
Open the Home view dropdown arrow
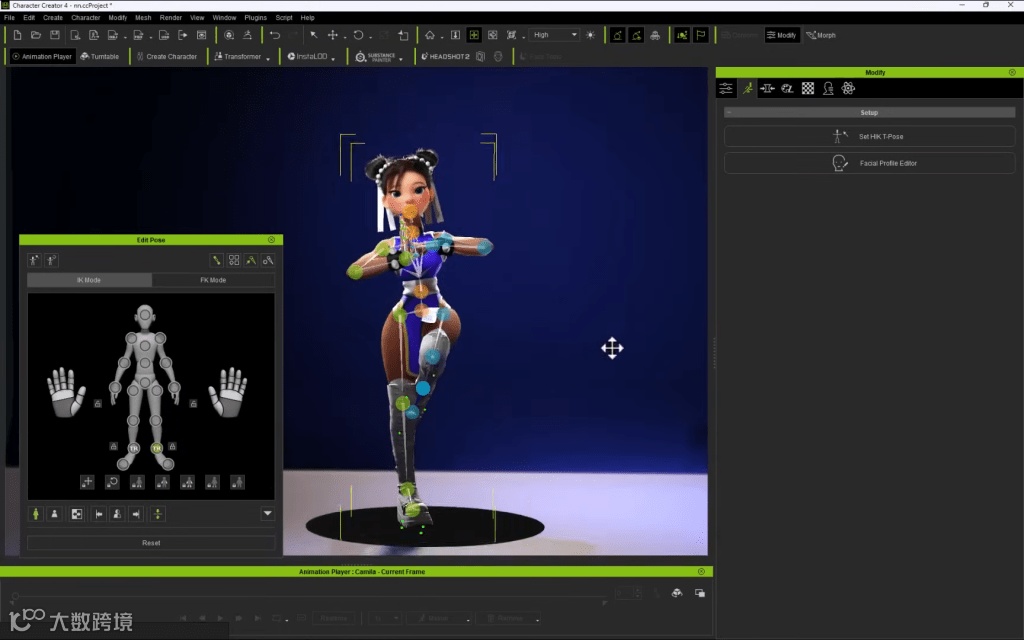coord(441,37)
